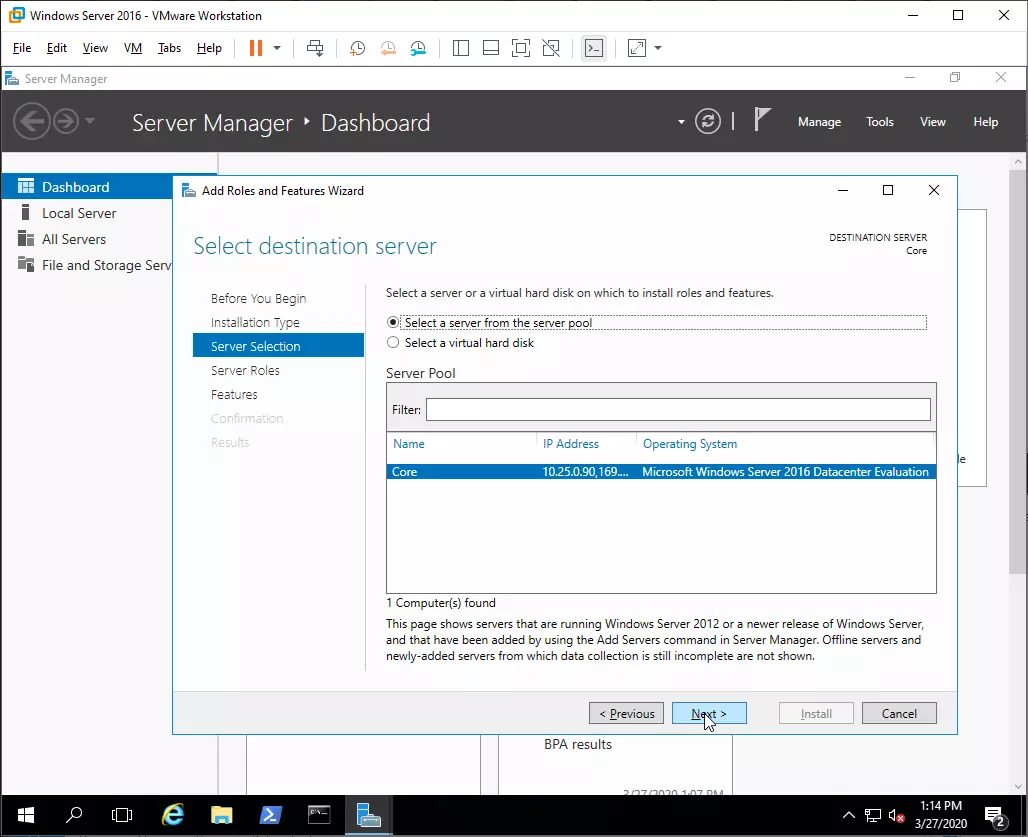Expand the navigation history dropdown arrow
Image resolution: width=1028 pixels, height=837 pixels.
[90, 121]
